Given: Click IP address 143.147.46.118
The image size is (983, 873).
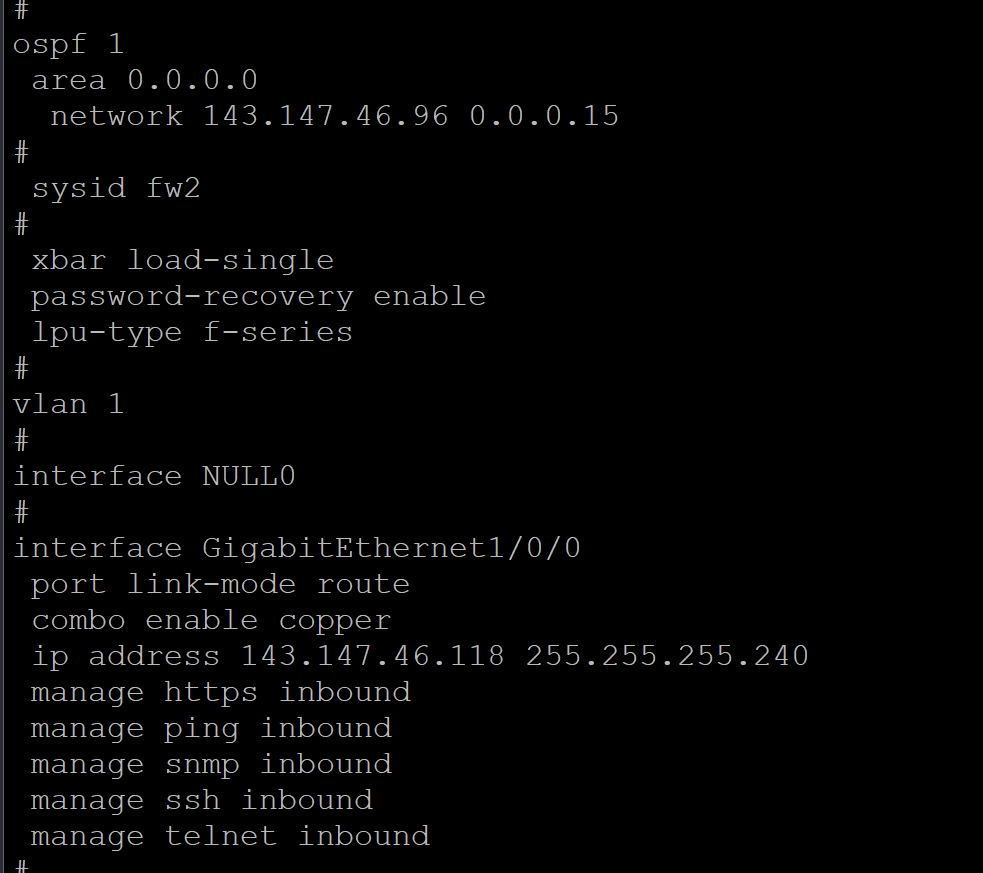Looking at the screenshot, I should coord(373,656).
